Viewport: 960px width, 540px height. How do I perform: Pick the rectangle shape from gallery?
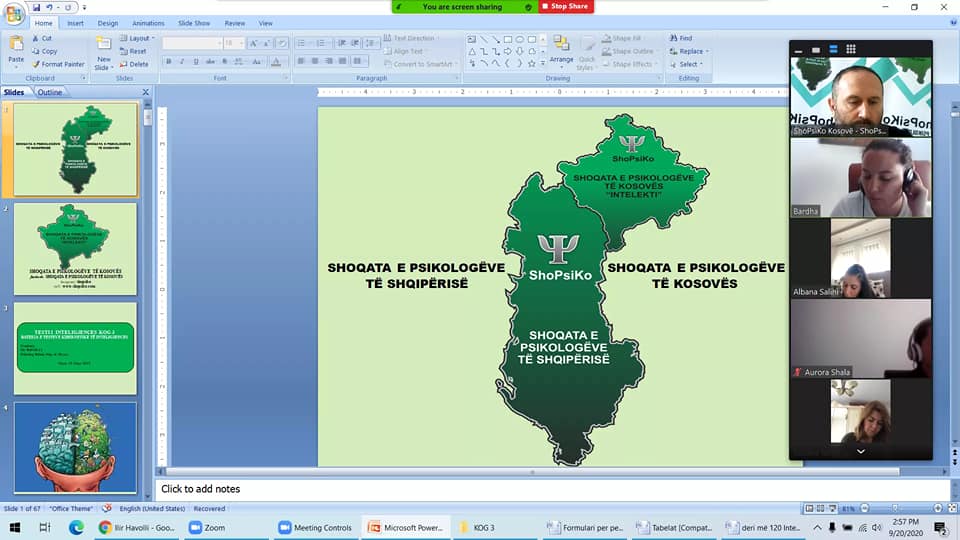(508, 39)
